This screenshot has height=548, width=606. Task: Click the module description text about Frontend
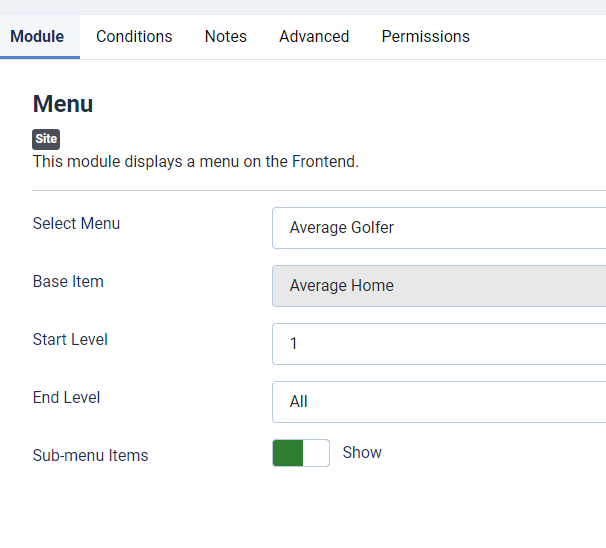coord(195,161)
